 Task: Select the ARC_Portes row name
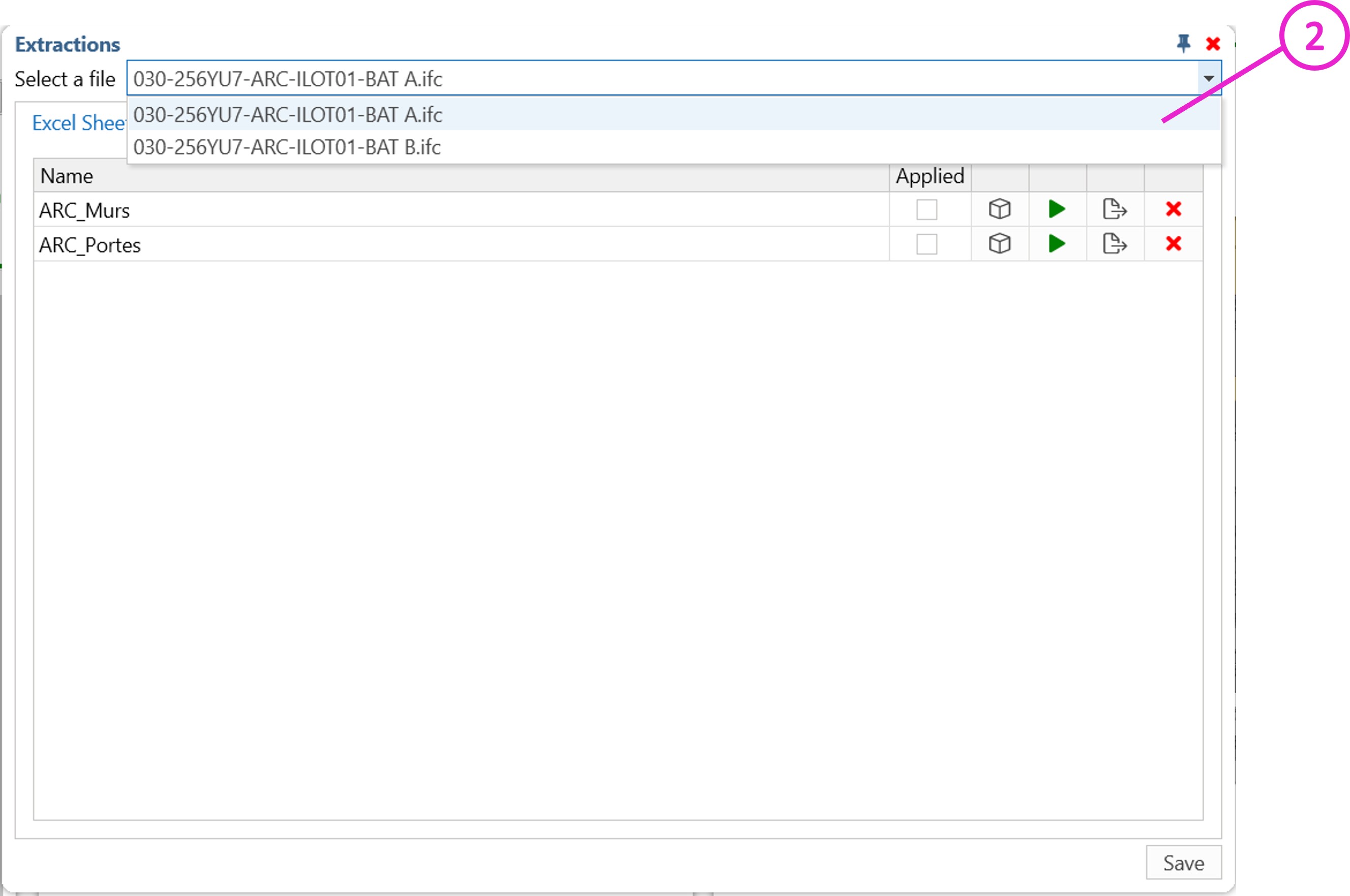(x=89, y=245)
